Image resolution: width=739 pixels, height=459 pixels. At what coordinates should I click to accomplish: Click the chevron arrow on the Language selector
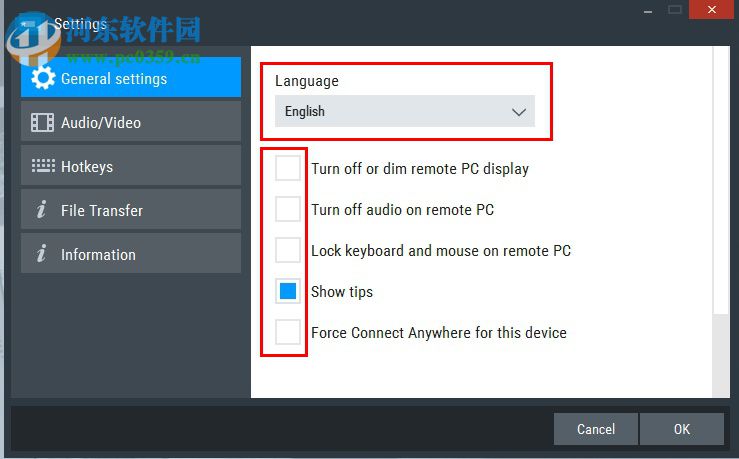(518, 112)
